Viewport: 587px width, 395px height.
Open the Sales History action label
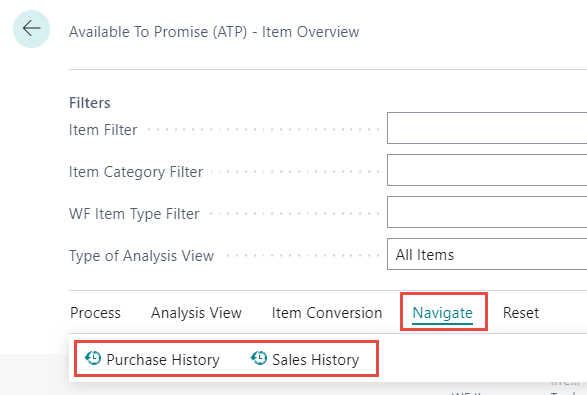click(316, 360)
